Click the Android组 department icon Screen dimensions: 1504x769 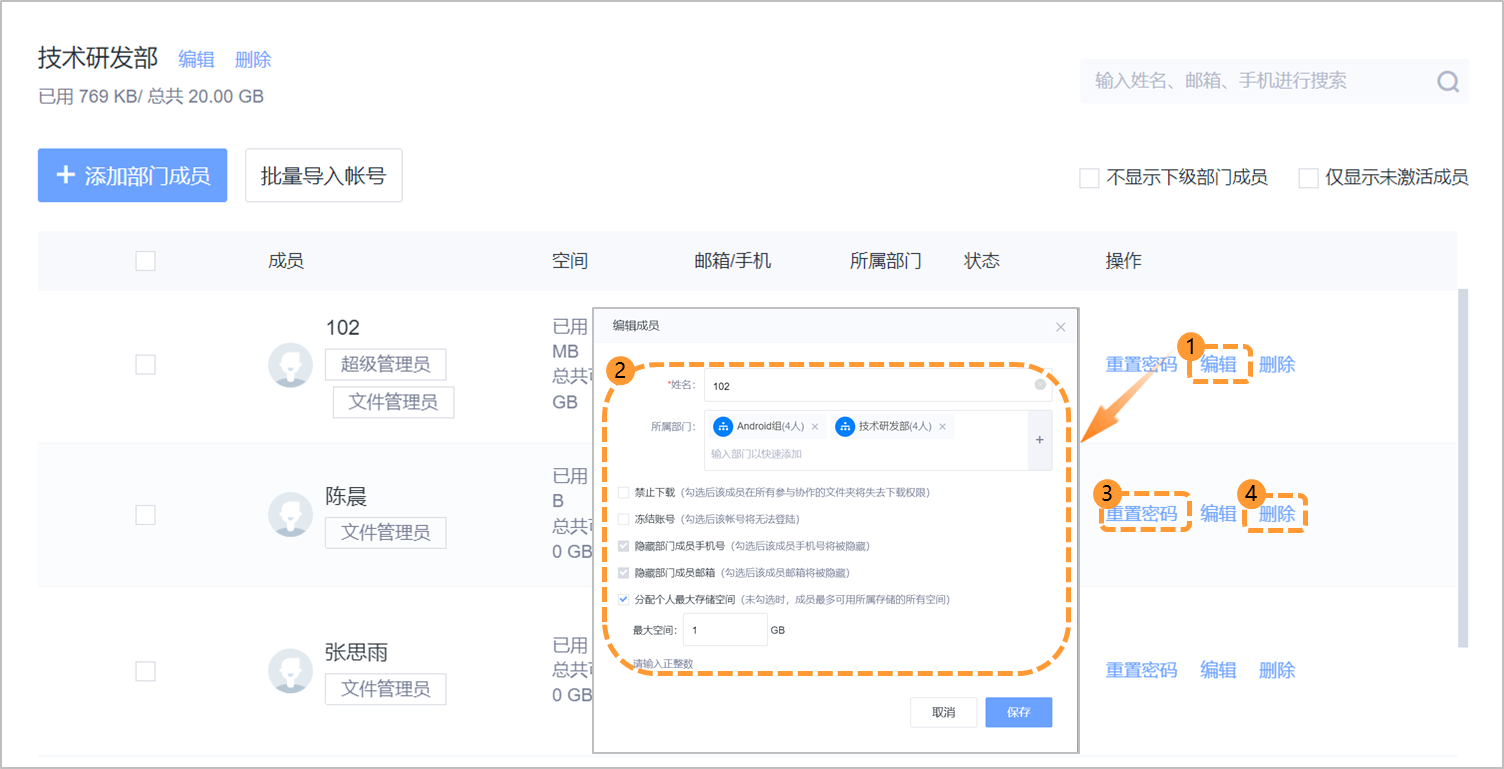tap(723, 426)
